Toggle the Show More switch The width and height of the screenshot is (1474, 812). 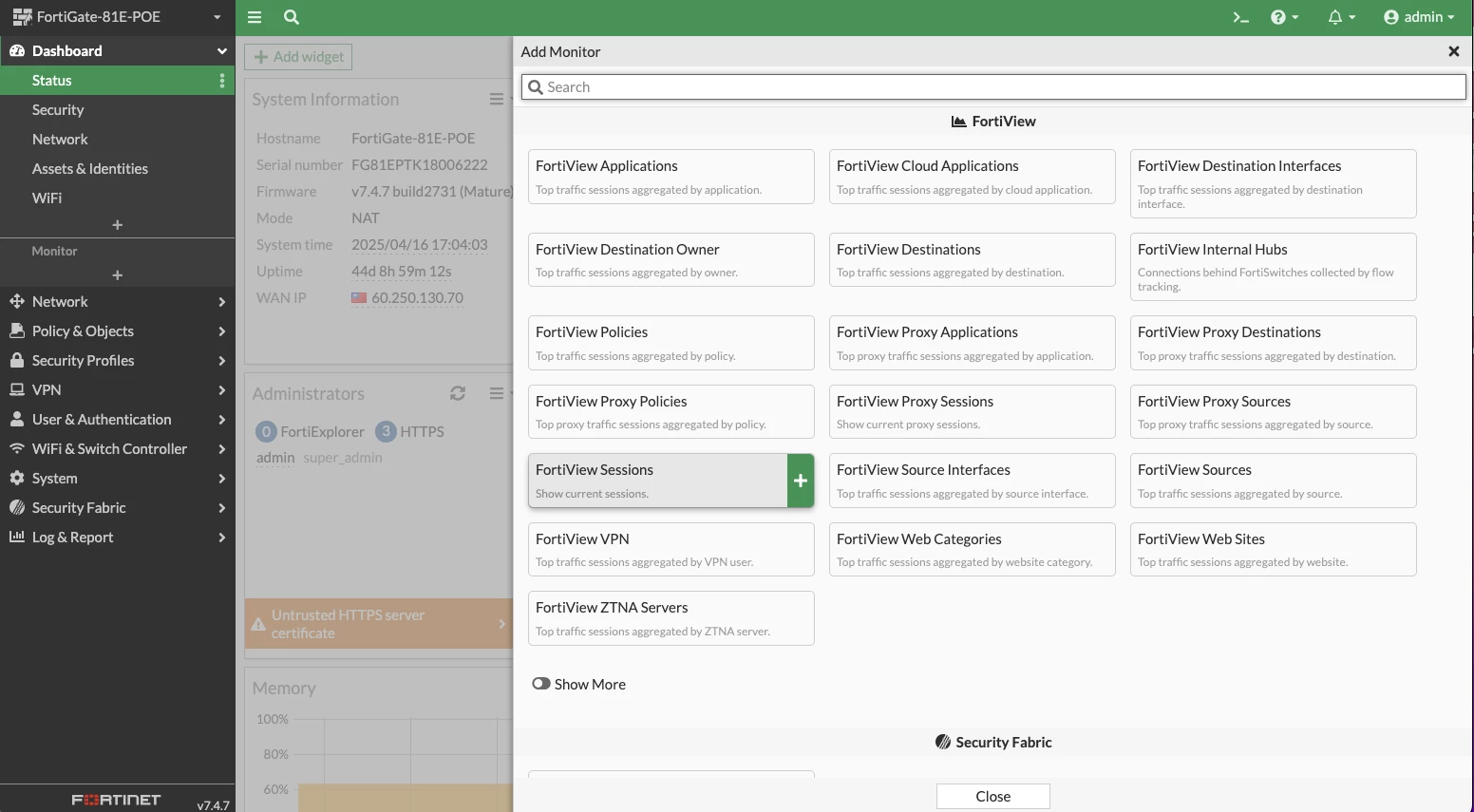541,684
